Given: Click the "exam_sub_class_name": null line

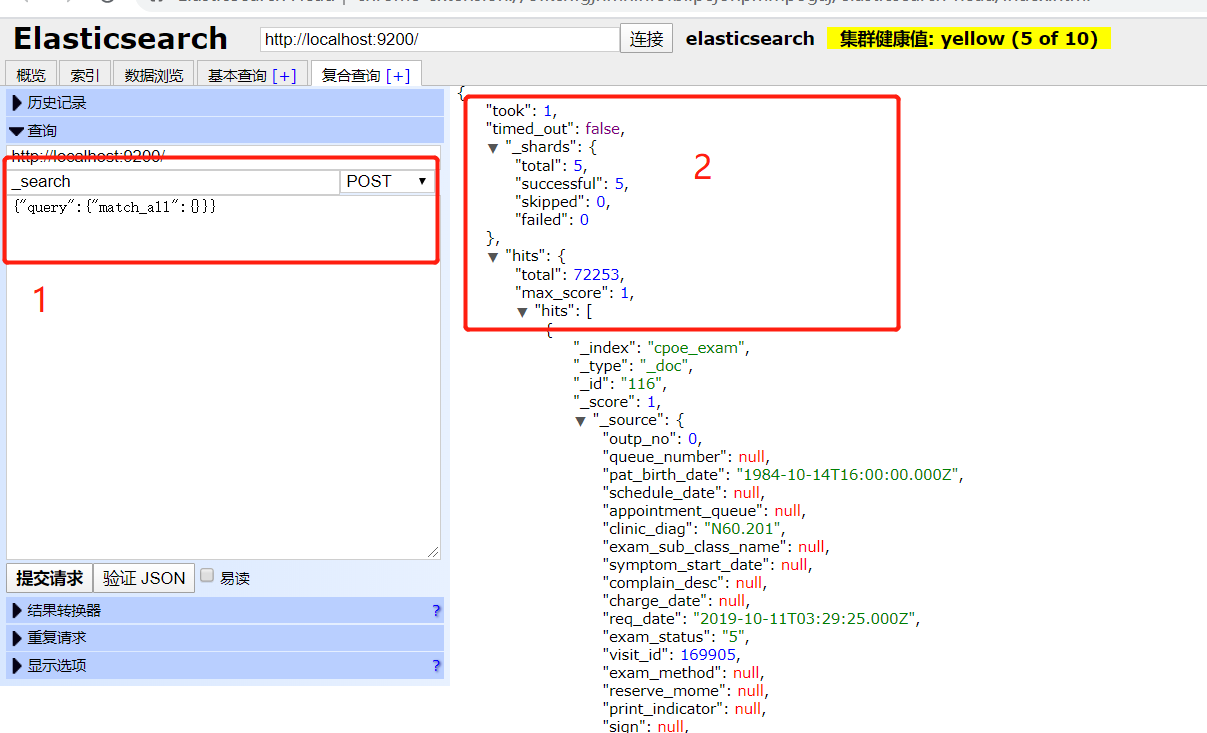Looking at the screenshot, I should (x=717, y=547).
